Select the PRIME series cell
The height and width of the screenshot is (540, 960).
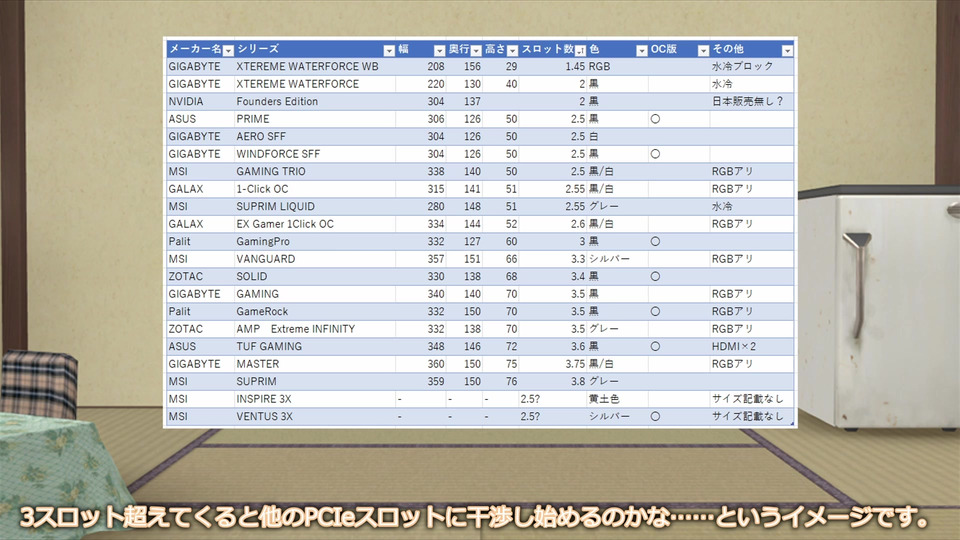coord(315,119)
